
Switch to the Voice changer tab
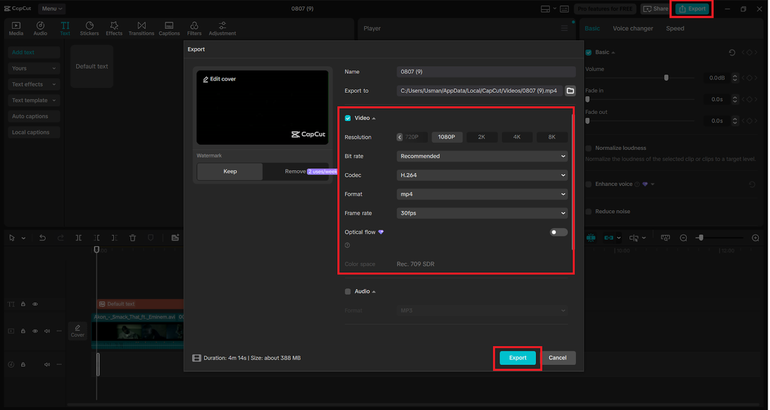(x=632, y=28)
